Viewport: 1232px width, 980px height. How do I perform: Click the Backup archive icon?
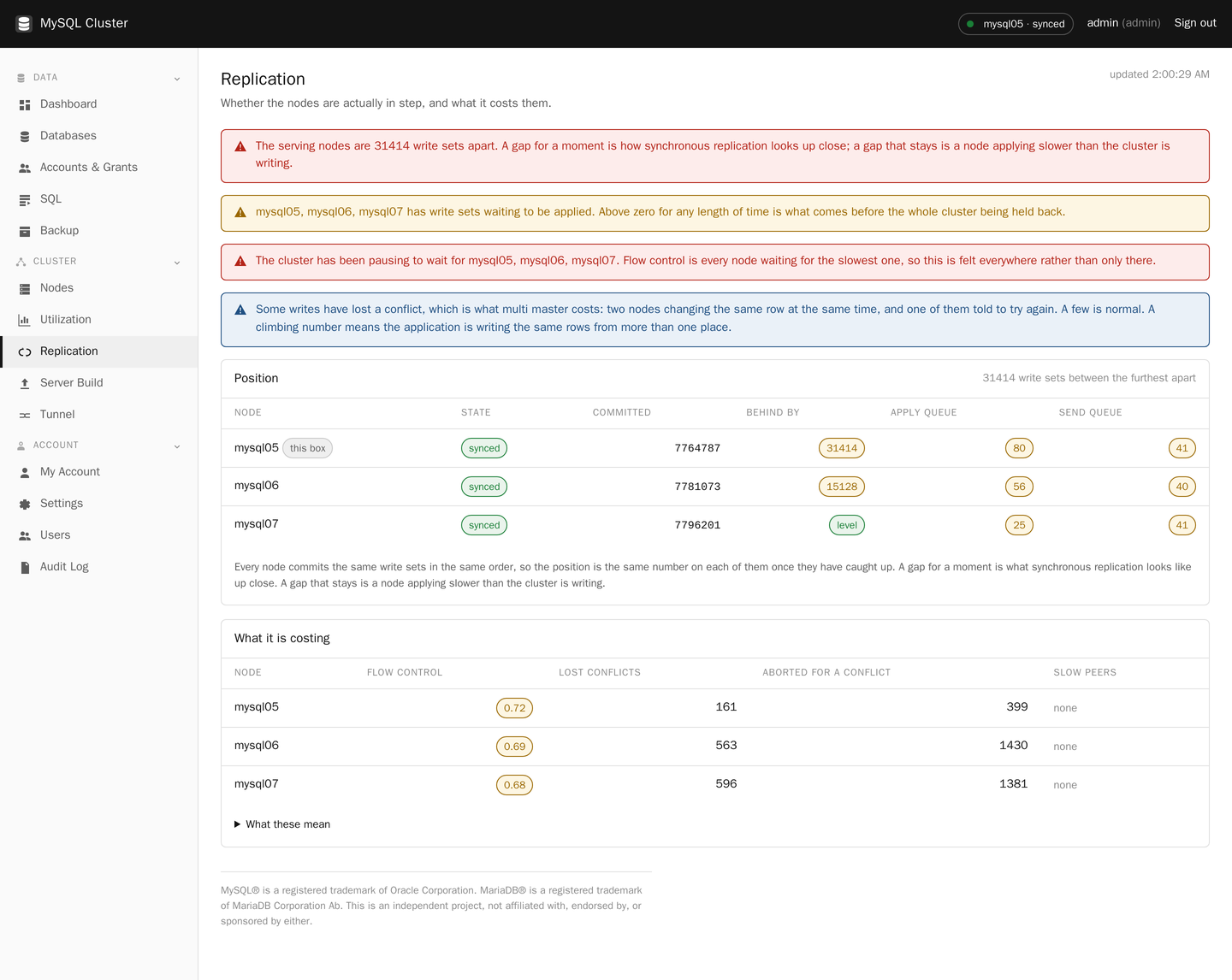click(25, 231)
